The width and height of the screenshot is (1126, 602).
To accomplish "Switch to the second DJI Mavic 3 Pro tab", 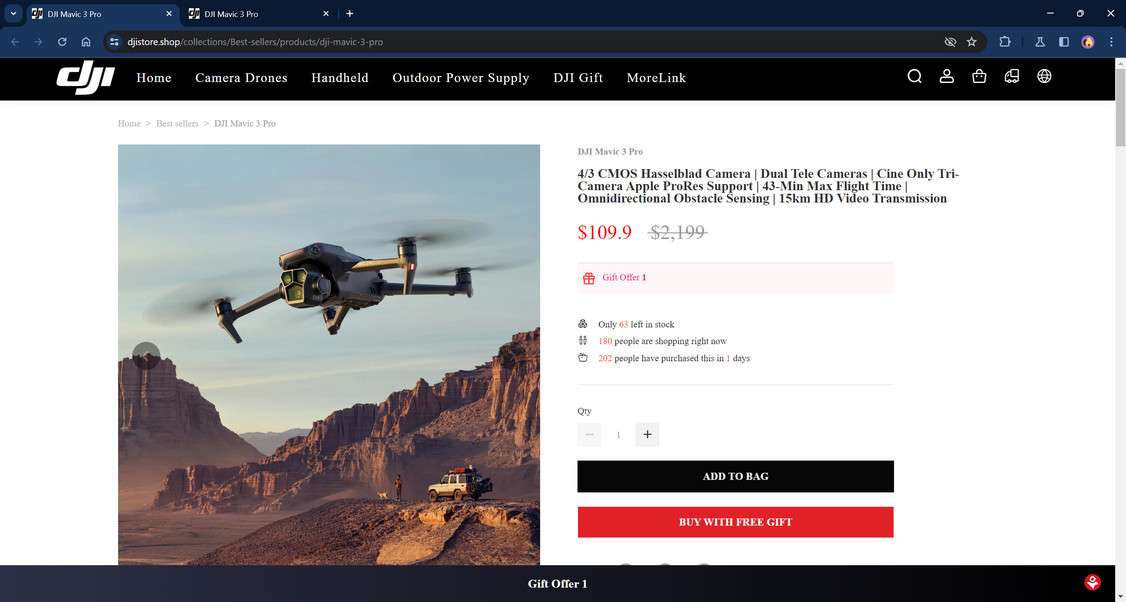I will 259,14.
